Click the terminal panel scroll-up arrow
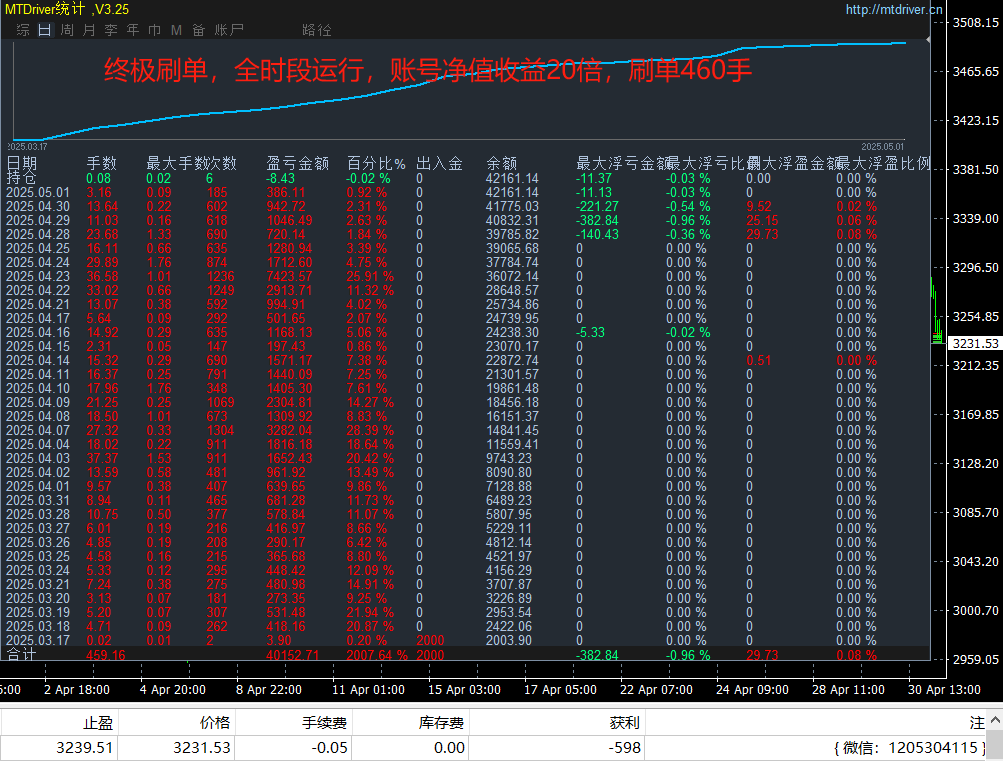The width and height of the screenshot is (1003, 761). coord(995,721)
